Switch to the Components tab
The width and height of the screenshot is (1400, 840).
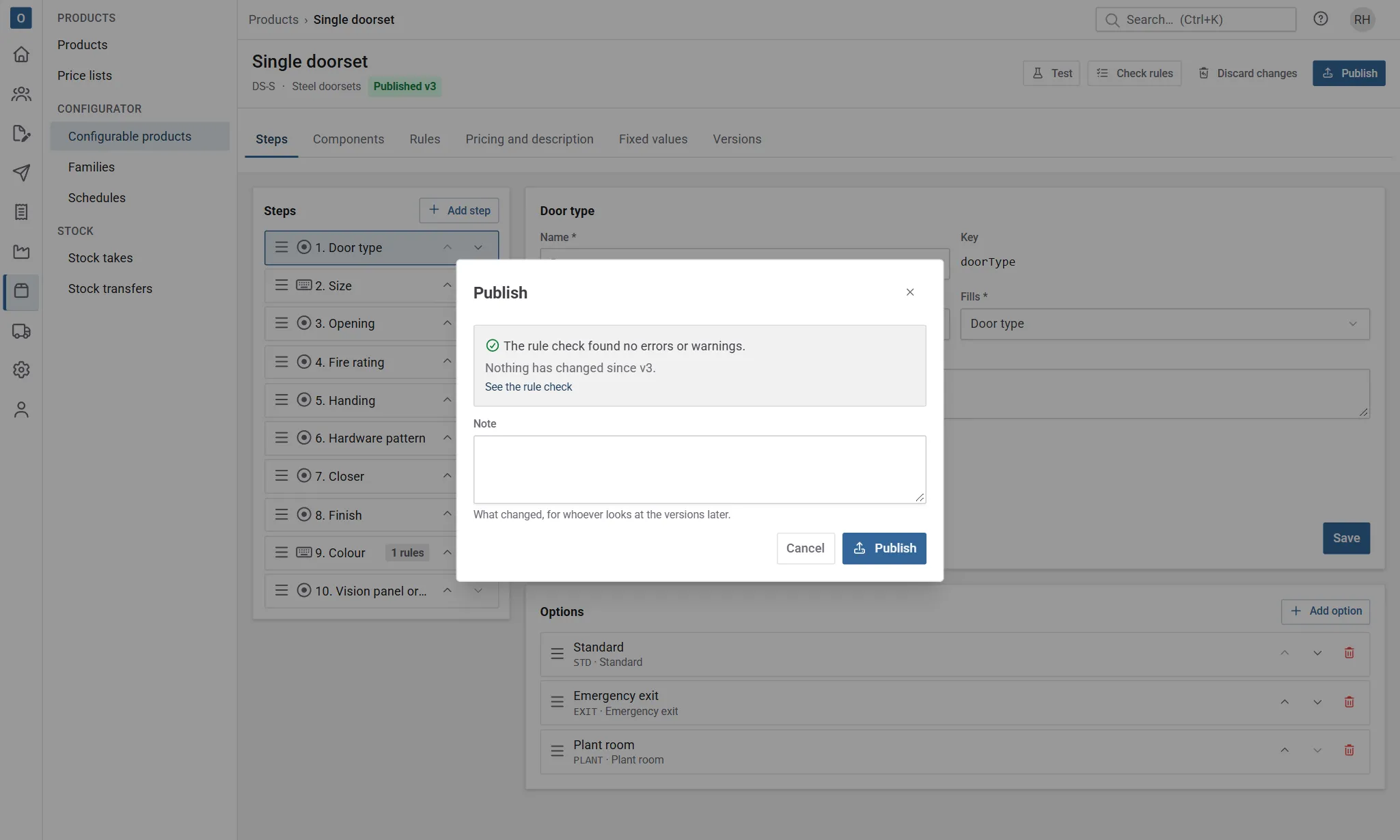(x=348, y=139)
